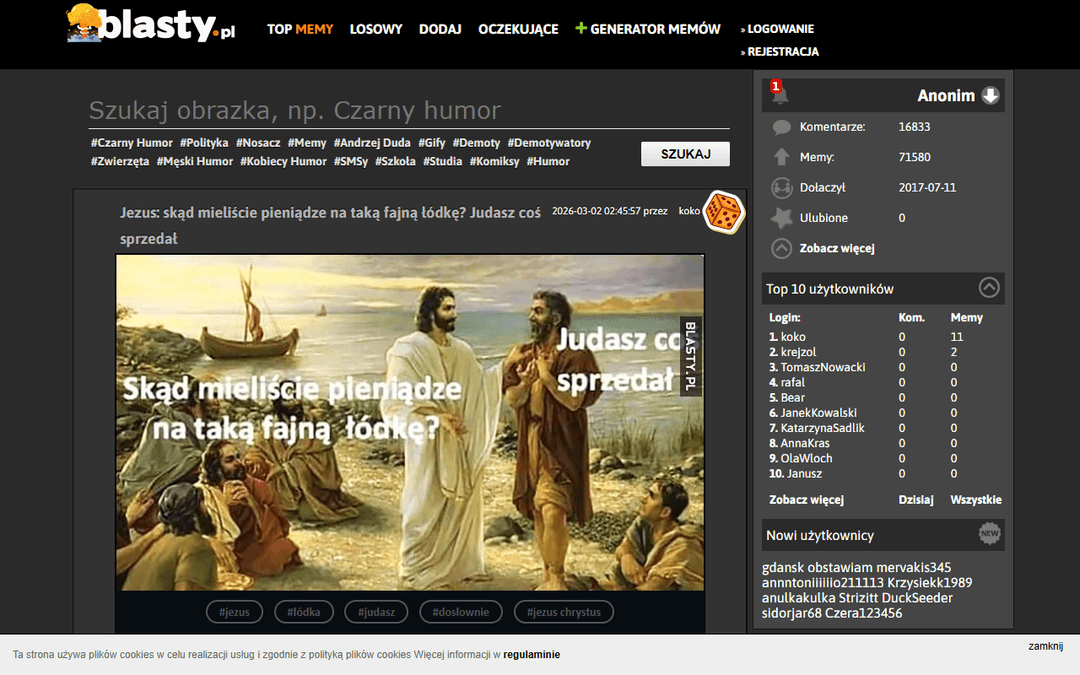This screenshot has height=675, width=1080.
Task: Open the OCZEKUJĄCE section
Action: pyautogui.click(x=519, y=29)
